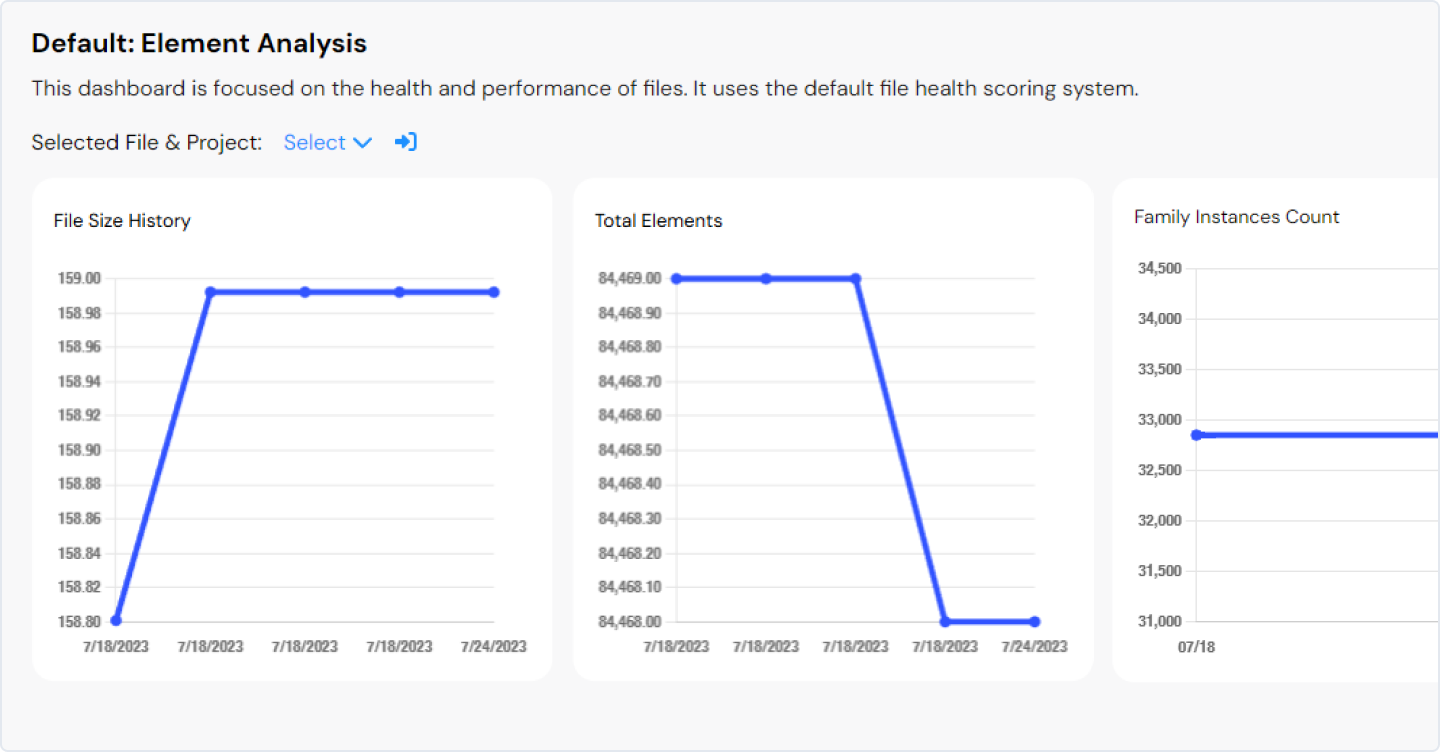Screen dimensions: 1440x752
Task: Click second data point in Total Elements chart
Action: 766,279
